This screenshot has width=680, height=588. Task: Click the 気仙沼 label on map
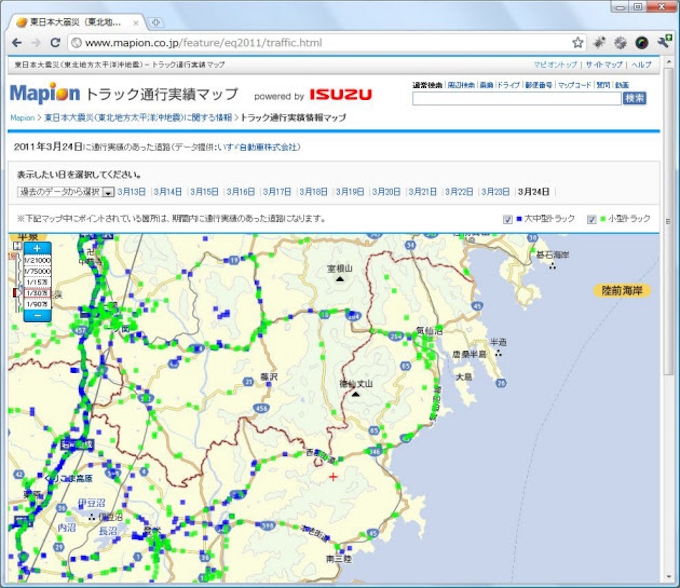[x=429, y=331]
